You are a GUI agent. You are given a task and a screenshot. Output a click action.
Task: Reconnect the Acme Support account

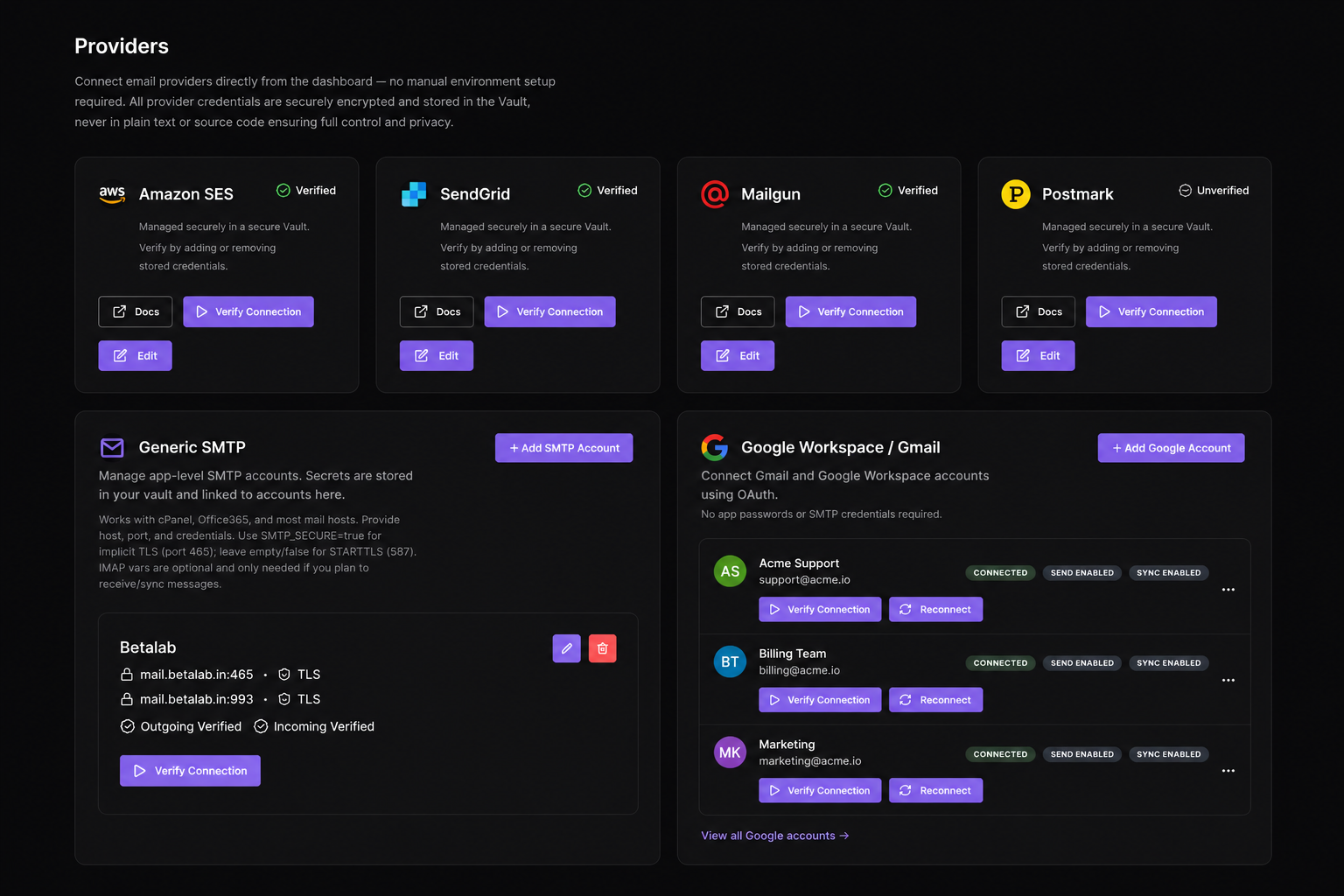936,609
